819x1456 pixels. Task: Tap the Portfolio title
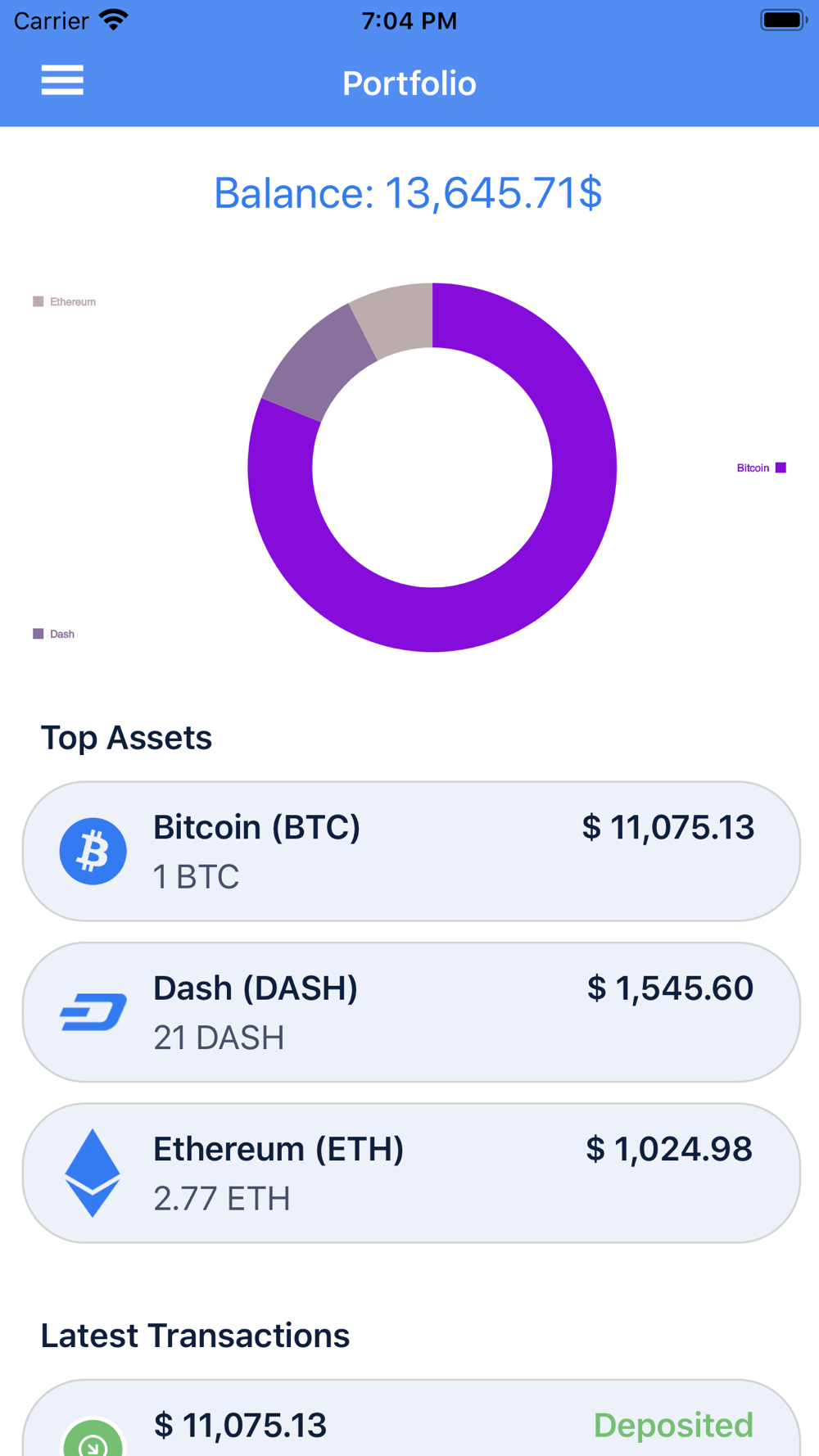point(409,84)
